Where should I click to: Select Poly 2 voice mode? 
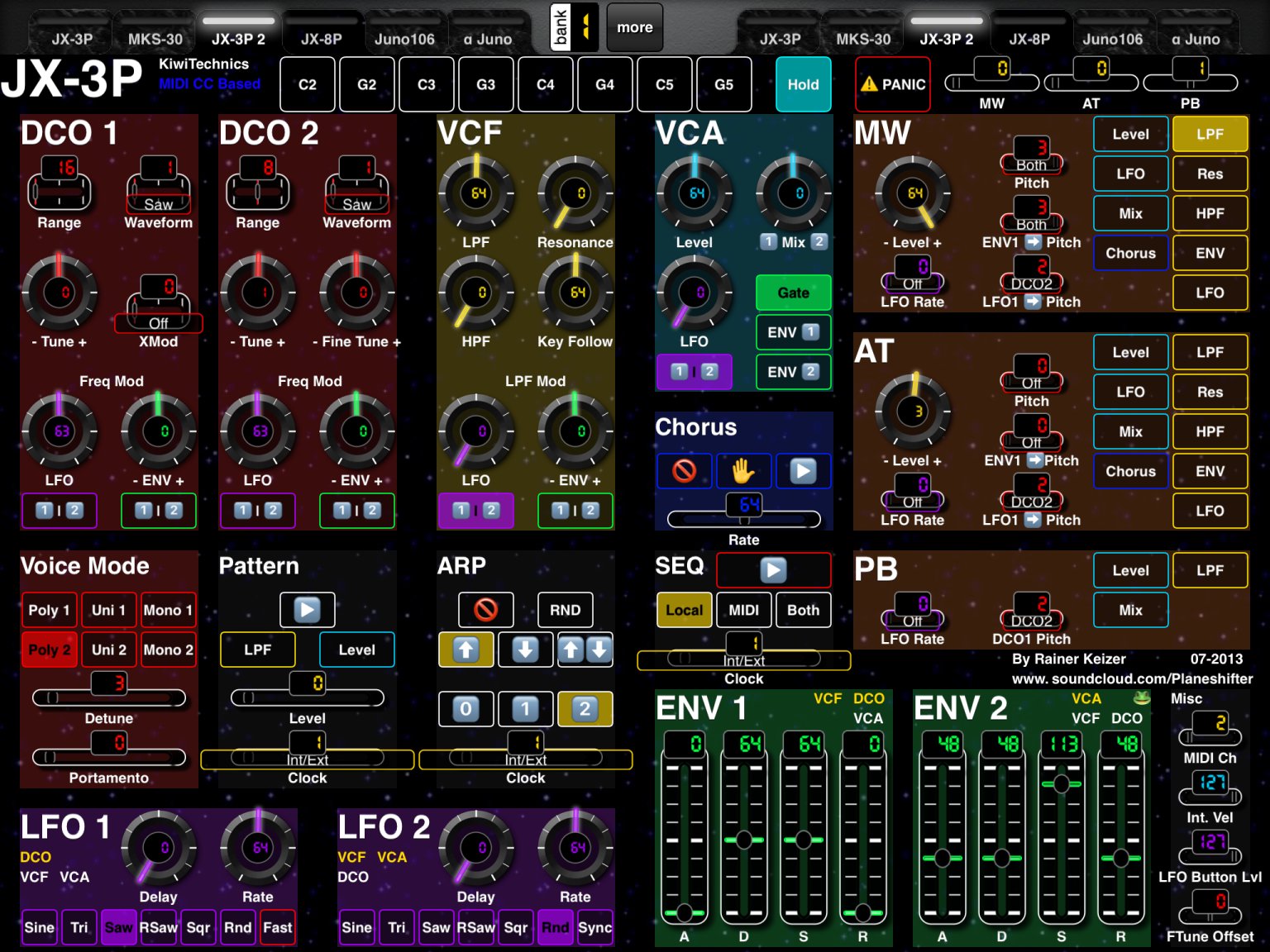pyautogui.click(x=49, y=650)
